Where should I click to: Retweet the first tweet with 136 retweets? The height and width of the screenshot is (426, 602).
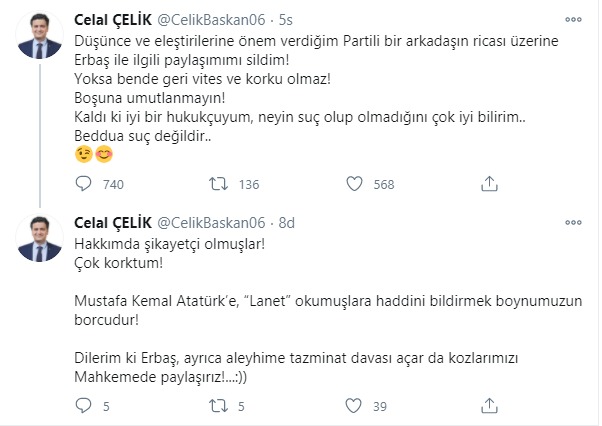coord(217,184)
